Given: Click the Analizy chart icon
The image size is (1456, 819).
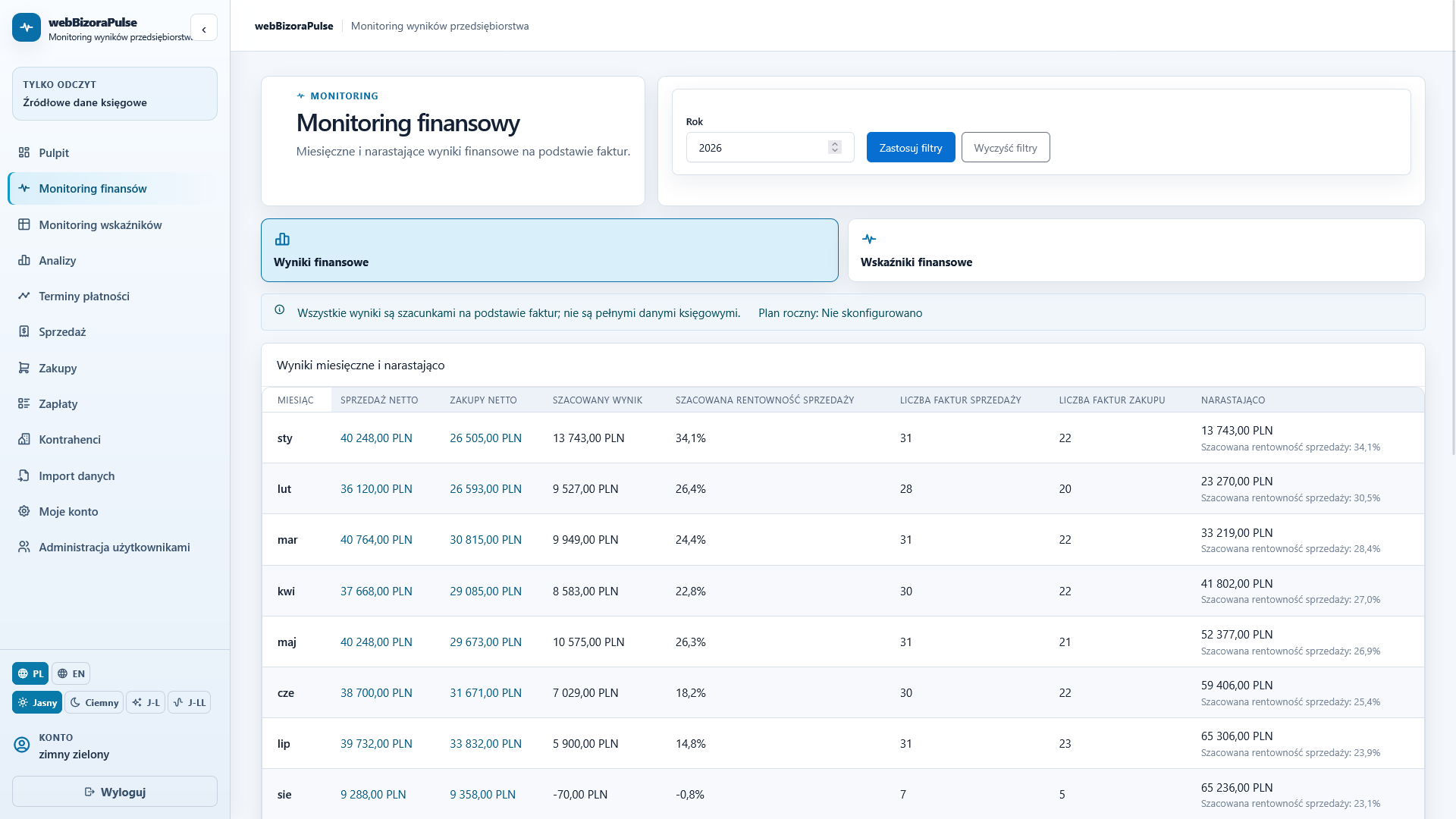Looking at the screenshot, I should tap(24, 260).
